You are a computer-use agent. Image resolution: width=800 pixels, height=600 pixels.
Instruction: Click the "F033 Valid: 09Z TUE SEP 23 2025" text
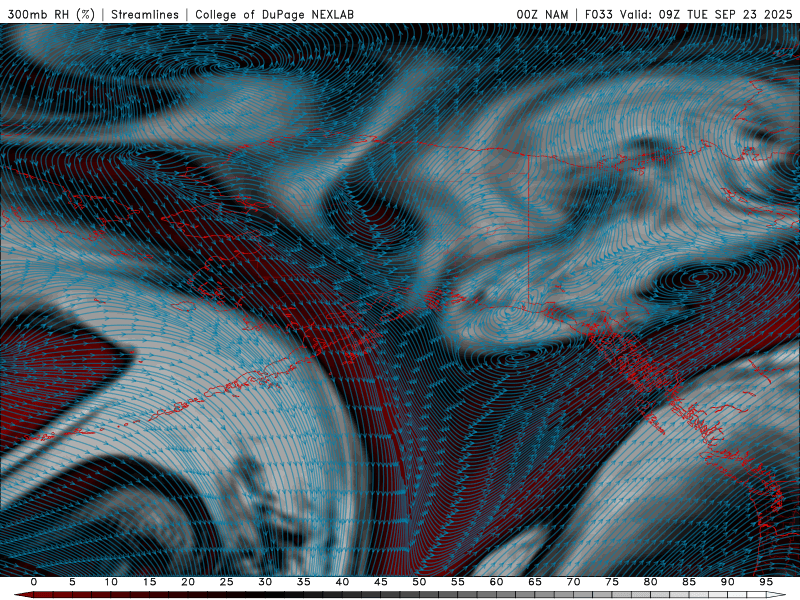click(x=688, y=14)
